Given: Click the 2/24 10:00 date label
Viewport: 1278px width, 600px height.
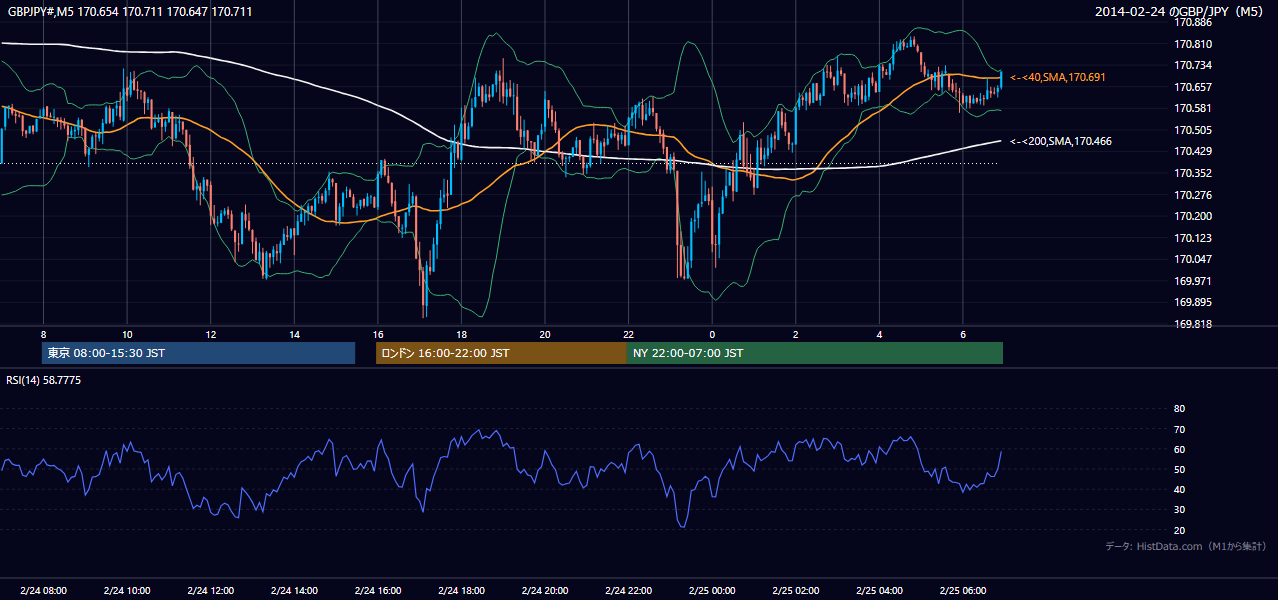Looking at the screenshot, I should click(x=127, y=591).
